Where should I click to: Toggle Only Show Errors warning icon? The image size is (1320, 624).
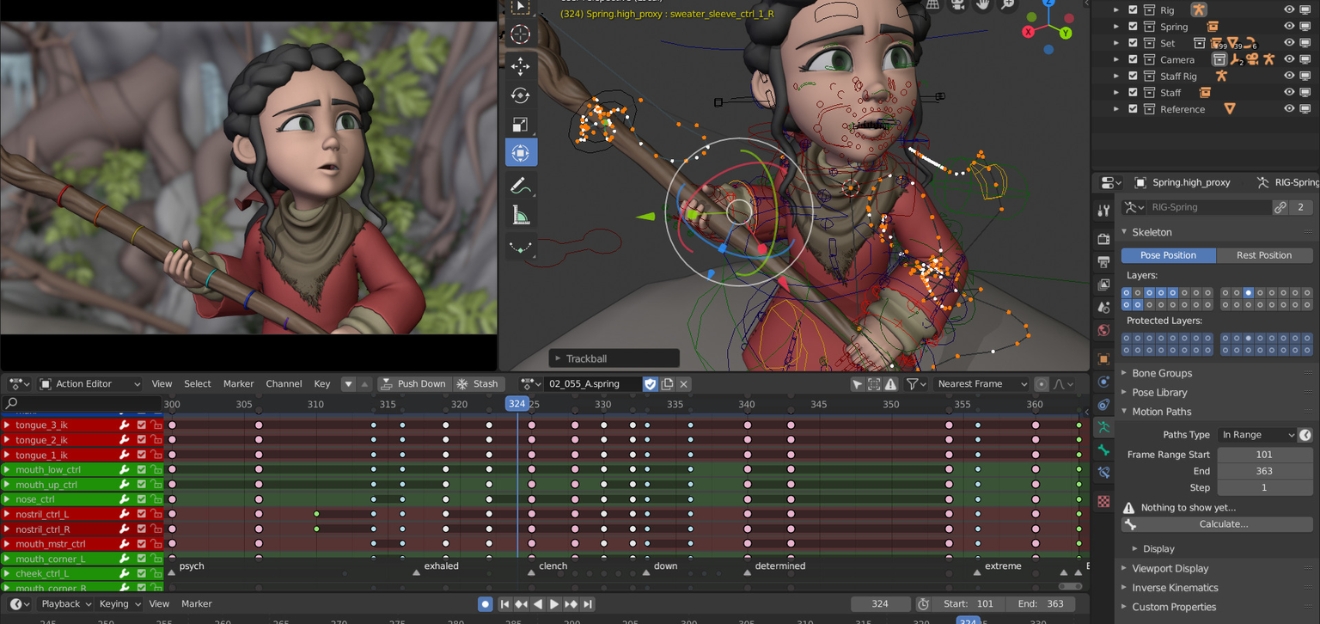(890, 384)
